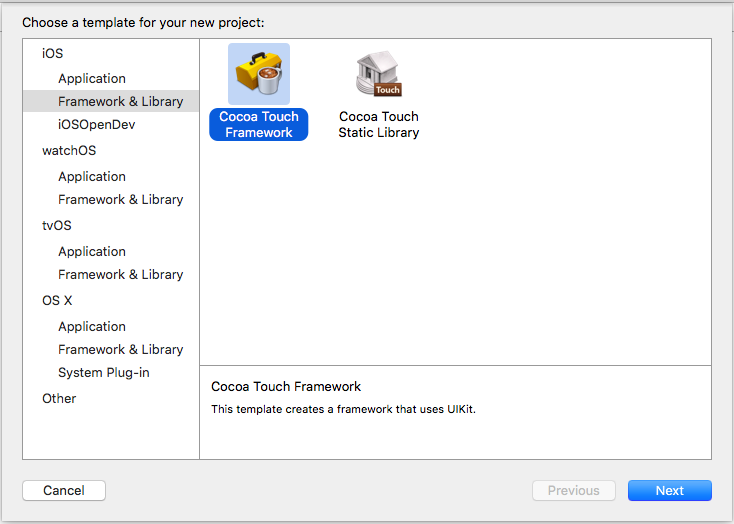
Task: Select the iOS category header
Action: (x=52, y=53)
